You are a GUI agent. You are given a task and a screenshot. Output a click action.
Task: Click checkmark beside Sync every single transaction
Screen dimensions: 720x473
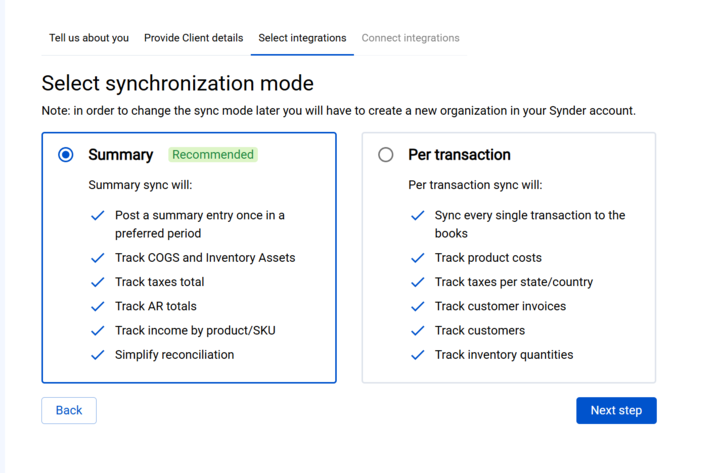418,216
